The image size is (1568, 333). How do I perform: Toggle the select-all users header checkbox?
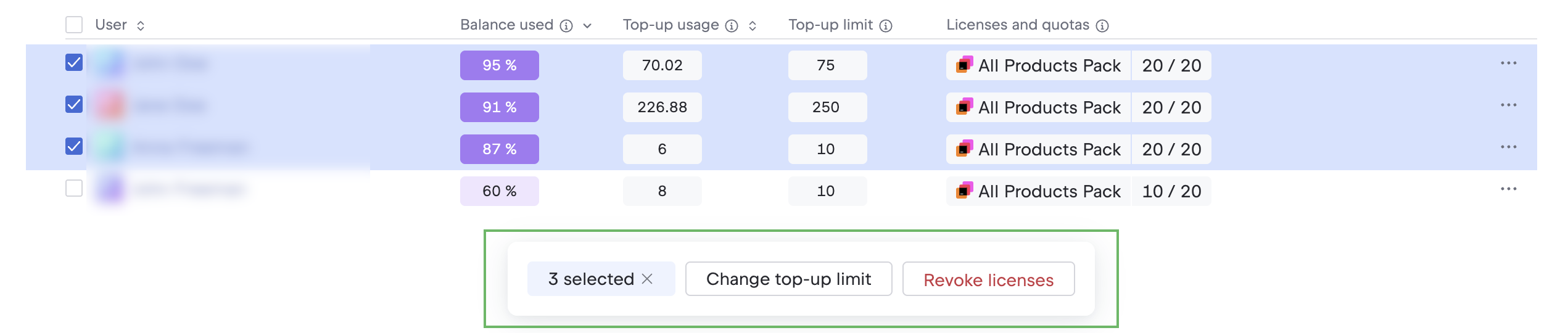coord(74,25)
